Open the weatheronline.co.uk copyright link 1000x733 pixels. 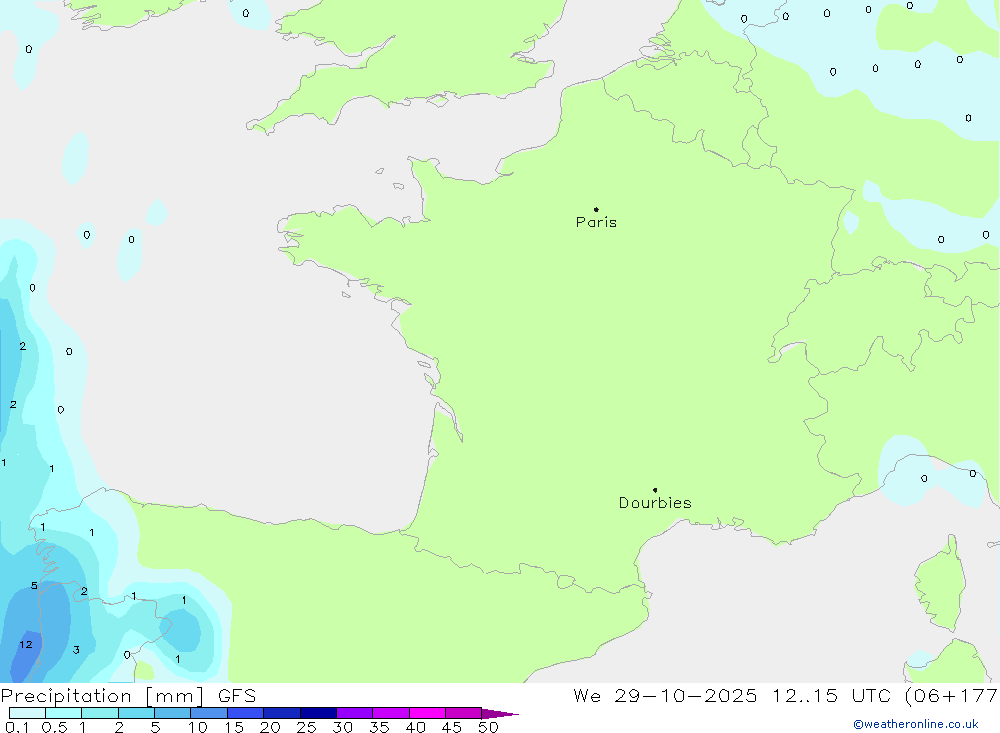tap(916, 724)
